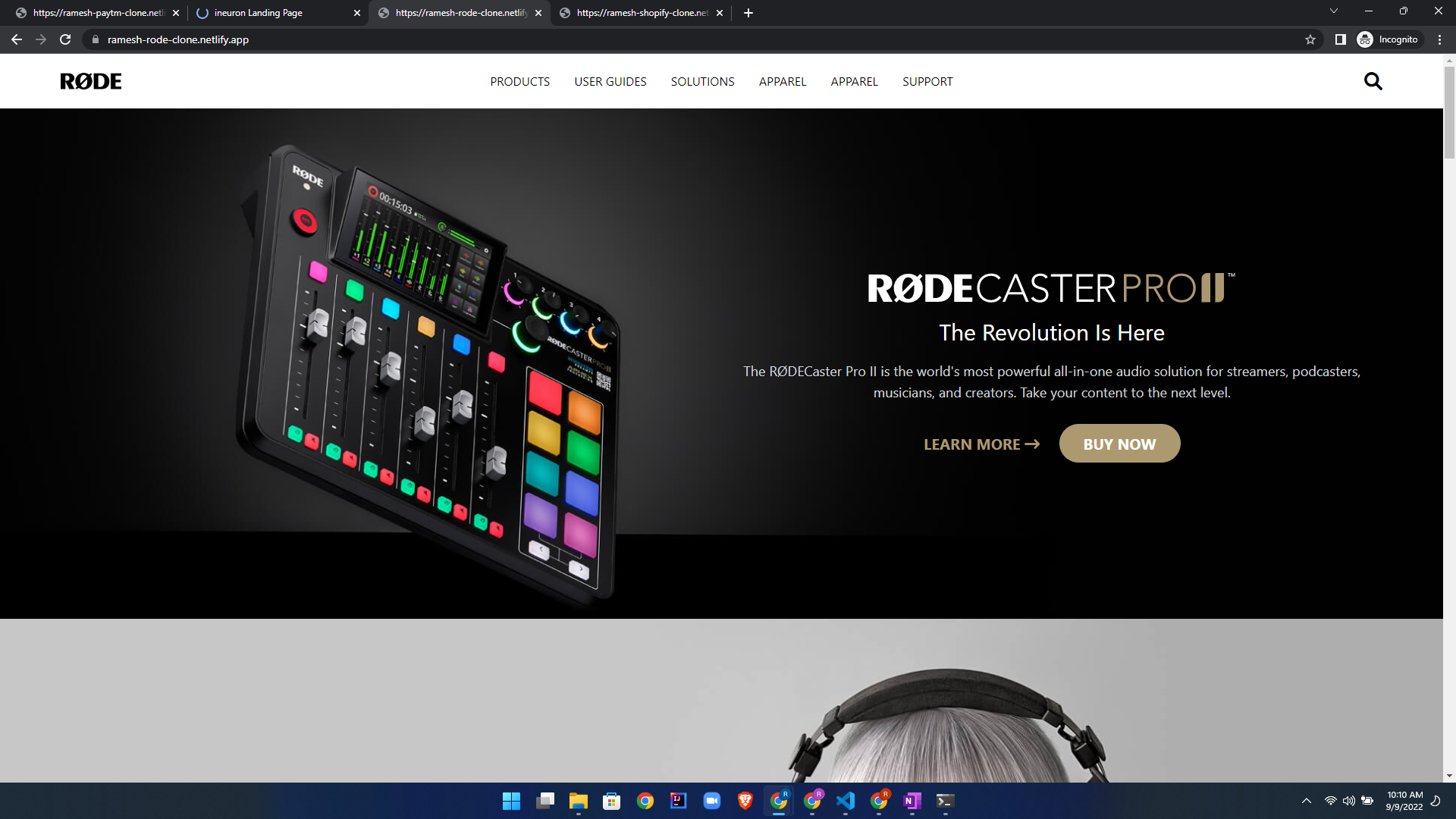This screenshot has height=819, width=1456.
Task: Open Visual Studio Code from the taskbar
Action: point(845,801)
